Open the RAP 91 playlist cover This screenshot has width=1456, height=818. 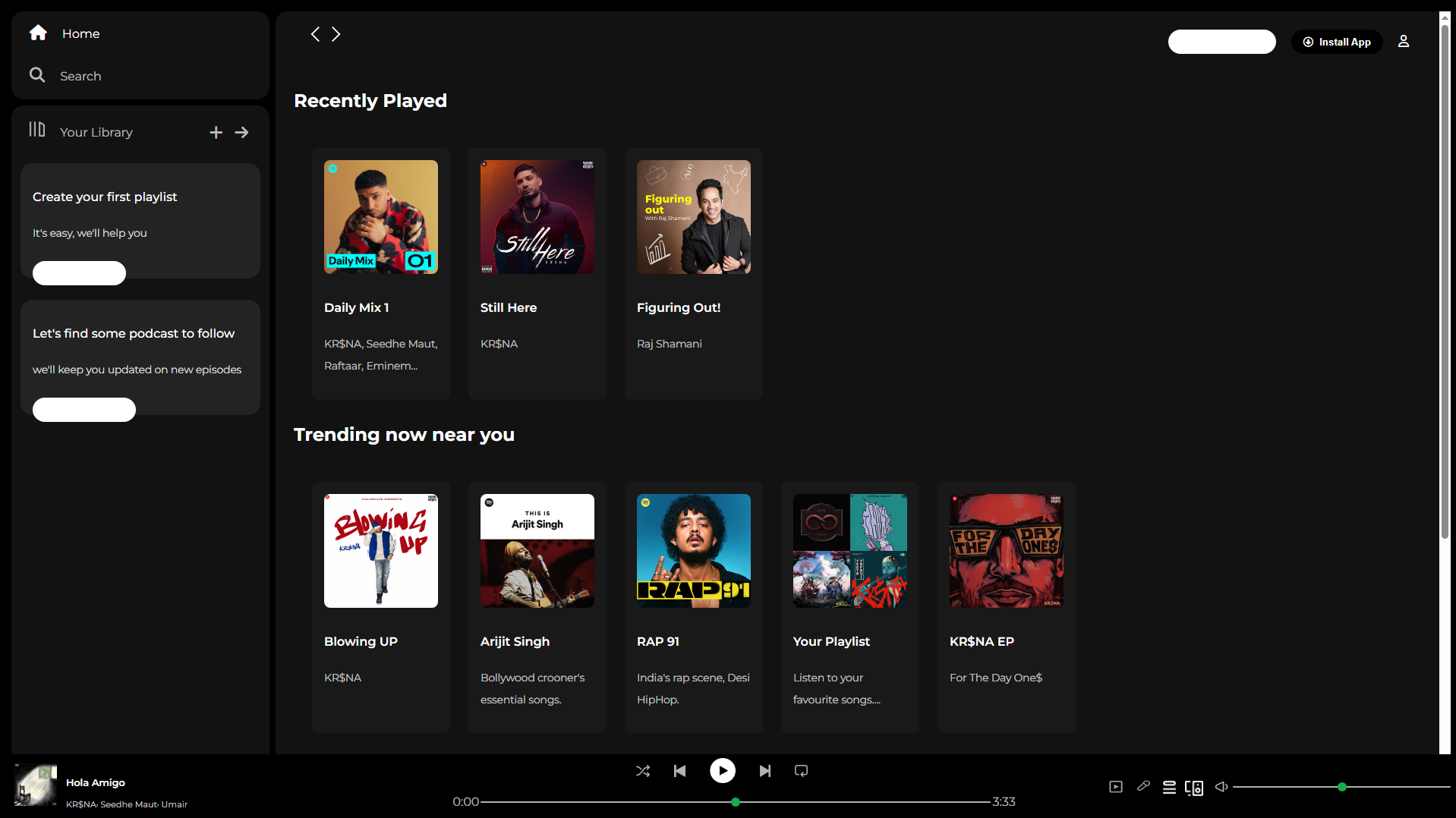point(694,551)
